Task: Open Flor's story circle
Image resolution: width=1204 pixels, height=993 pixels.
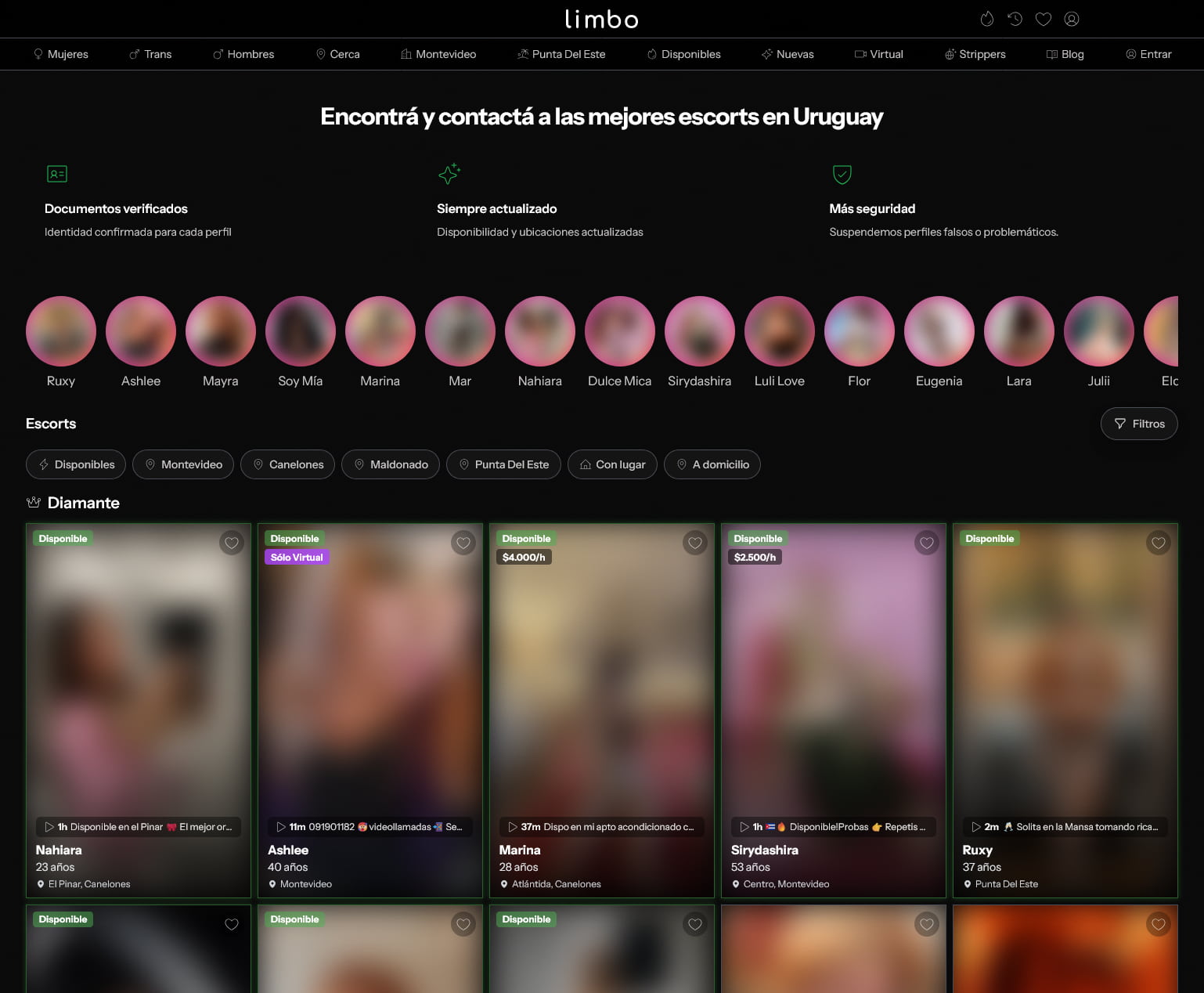Action: [860, 331]
